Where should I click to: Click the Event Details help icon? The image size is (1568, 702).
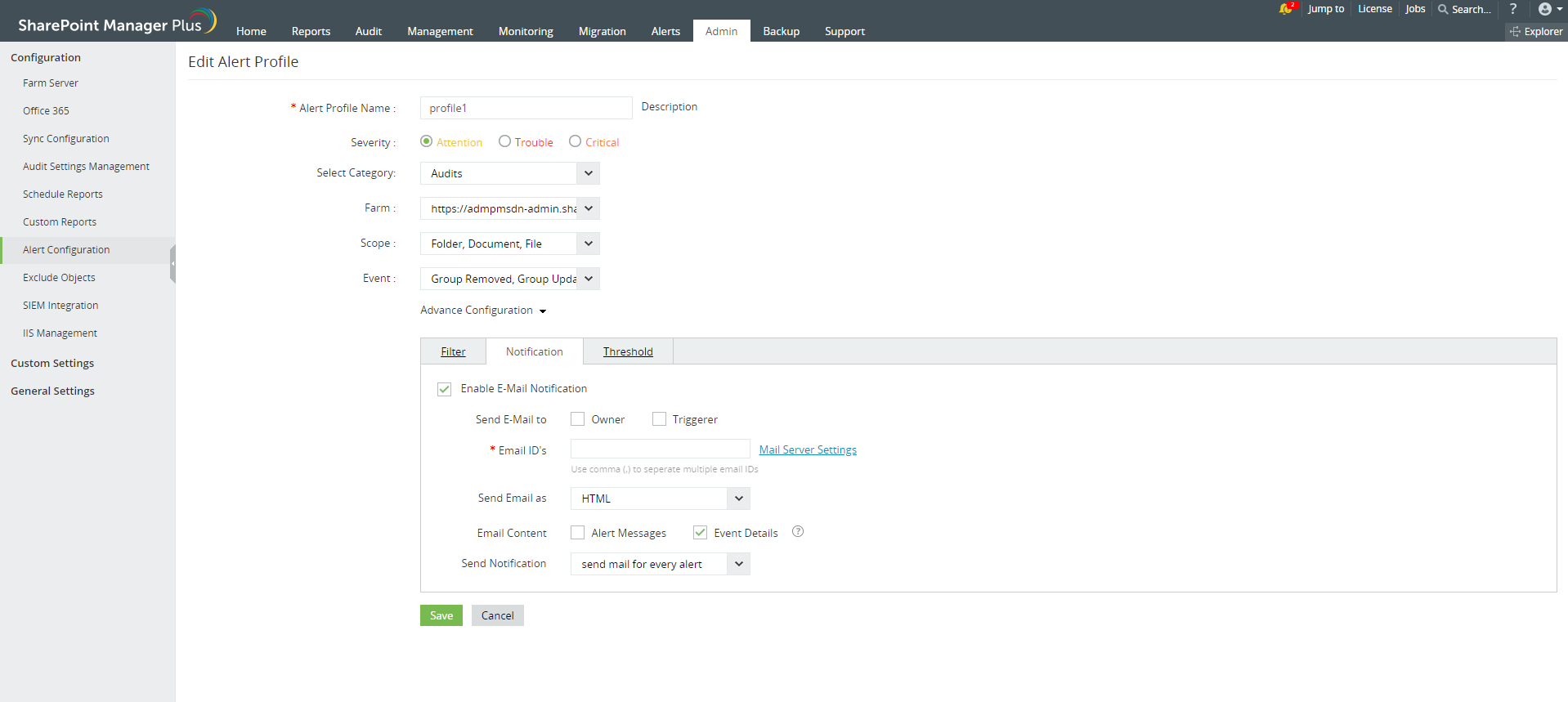coord(798,532)
